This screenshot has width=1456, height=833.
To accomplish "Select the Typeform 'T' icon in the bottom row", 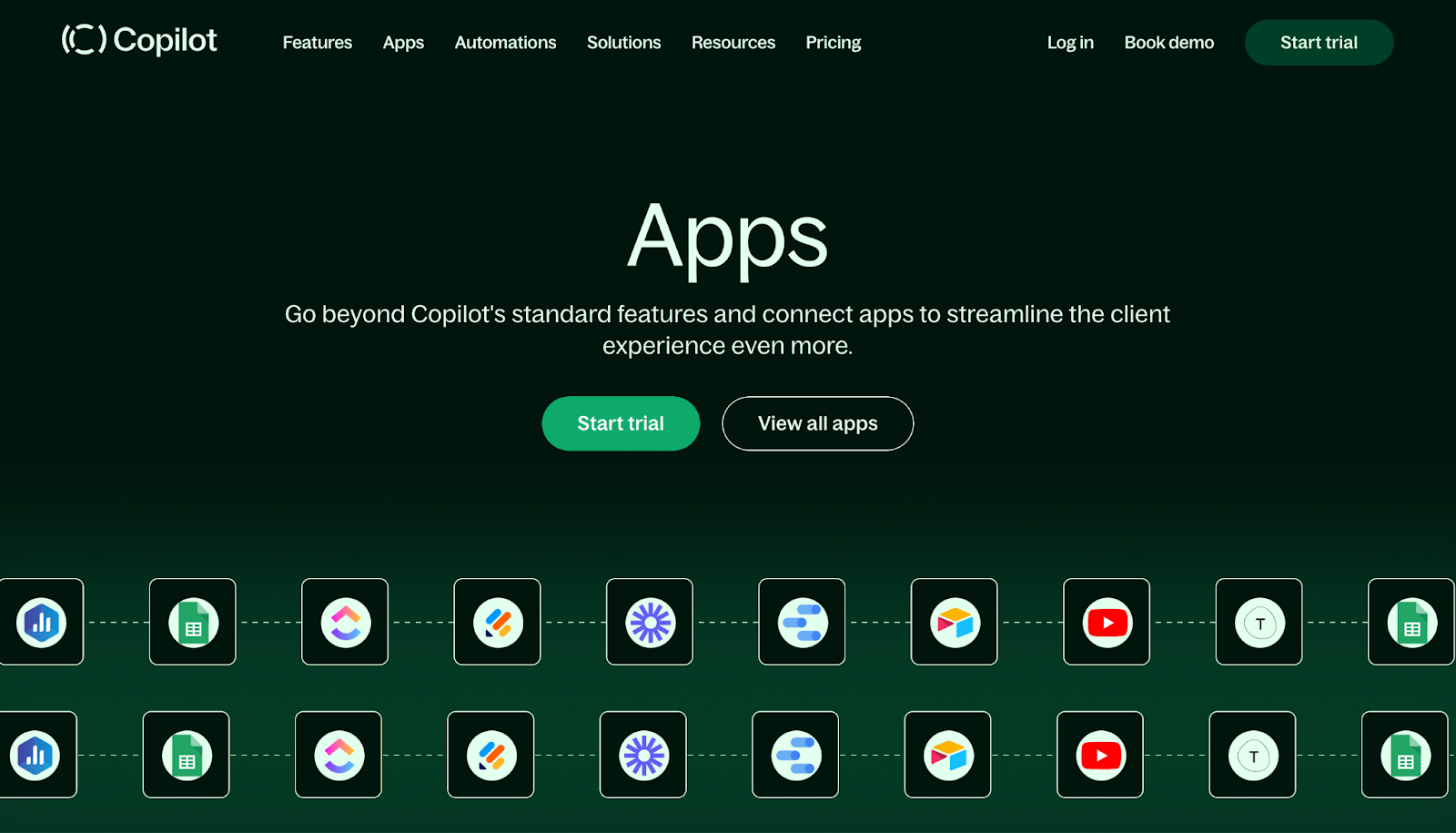I will [x=1253, y=755].
